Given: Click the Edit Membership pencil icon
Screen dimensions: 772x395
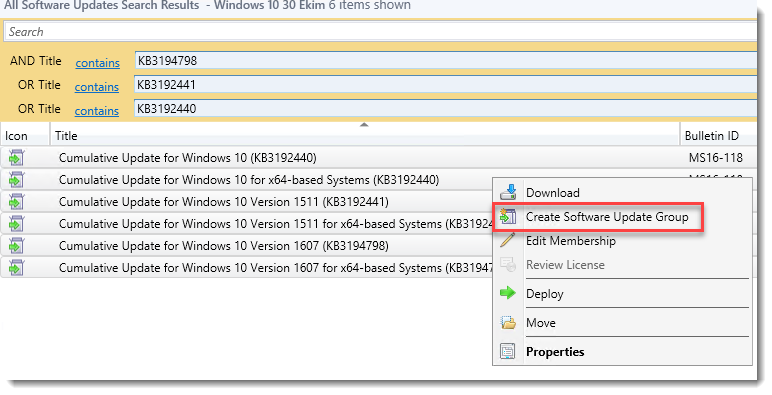Looking at the screenshot, I should (508, 240).
